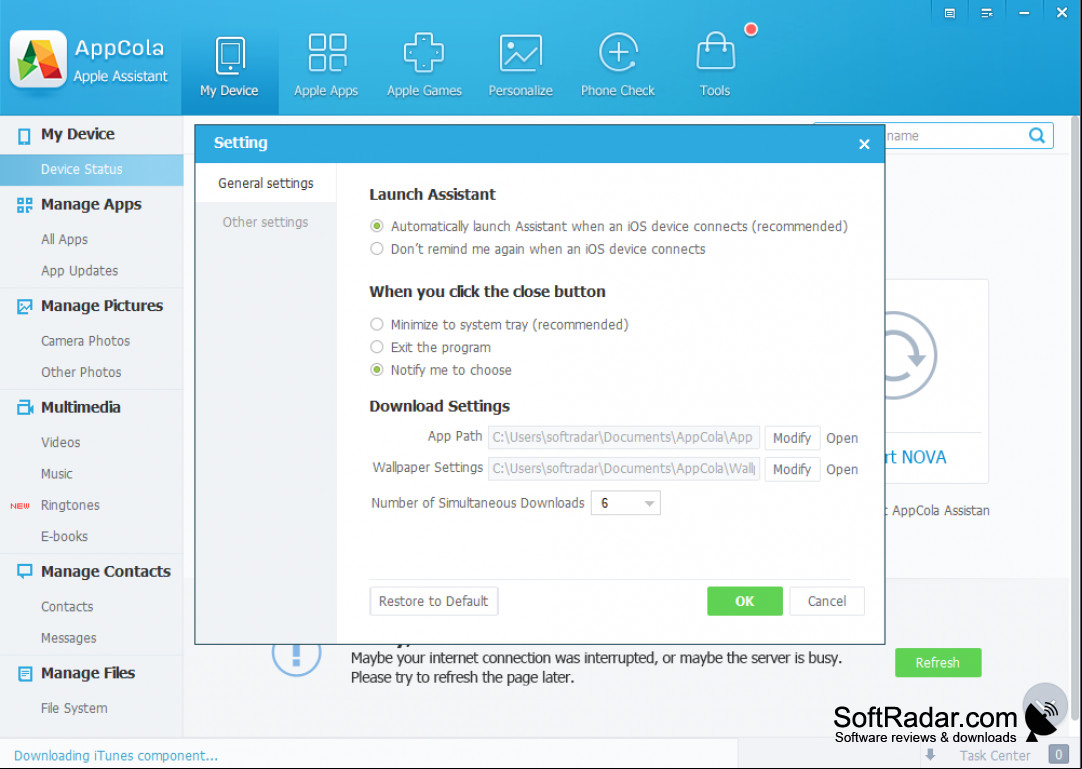The height and width of the screenshot is (769, 1082).
Task: Open the Wallpaper Settings folder
Action: [x=843, y=469]
